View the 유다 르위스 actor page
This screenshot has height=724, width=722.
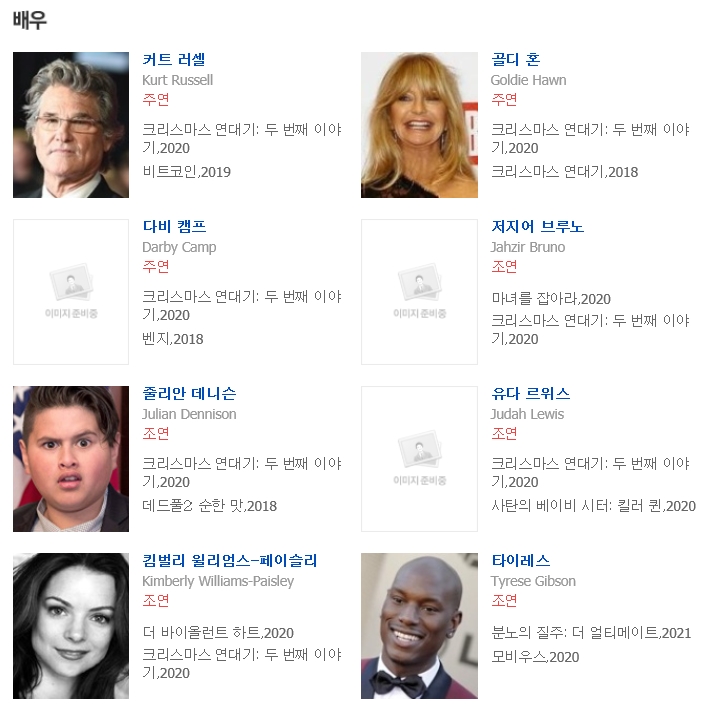[x=530, y=394]
